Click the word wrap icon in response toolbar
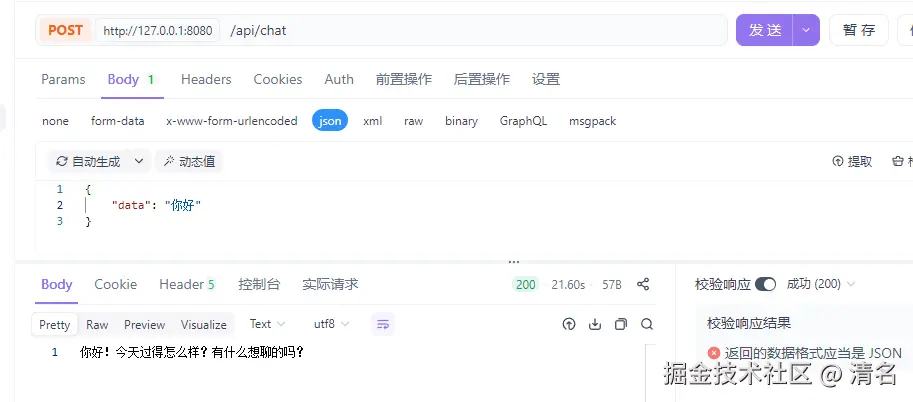 [383, 325]
